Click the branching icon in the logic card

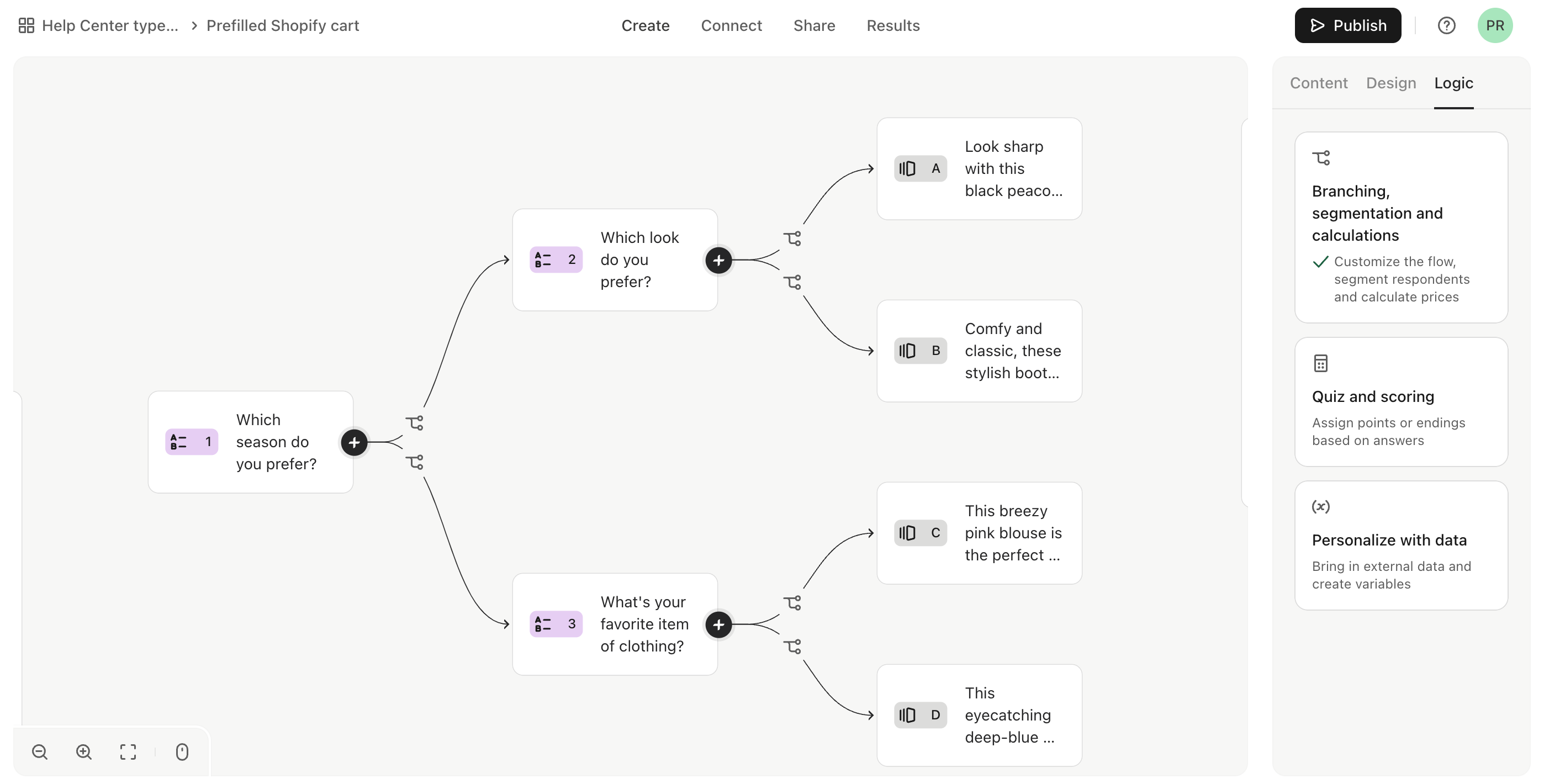pyautogui.click(x=1320, y=158)
